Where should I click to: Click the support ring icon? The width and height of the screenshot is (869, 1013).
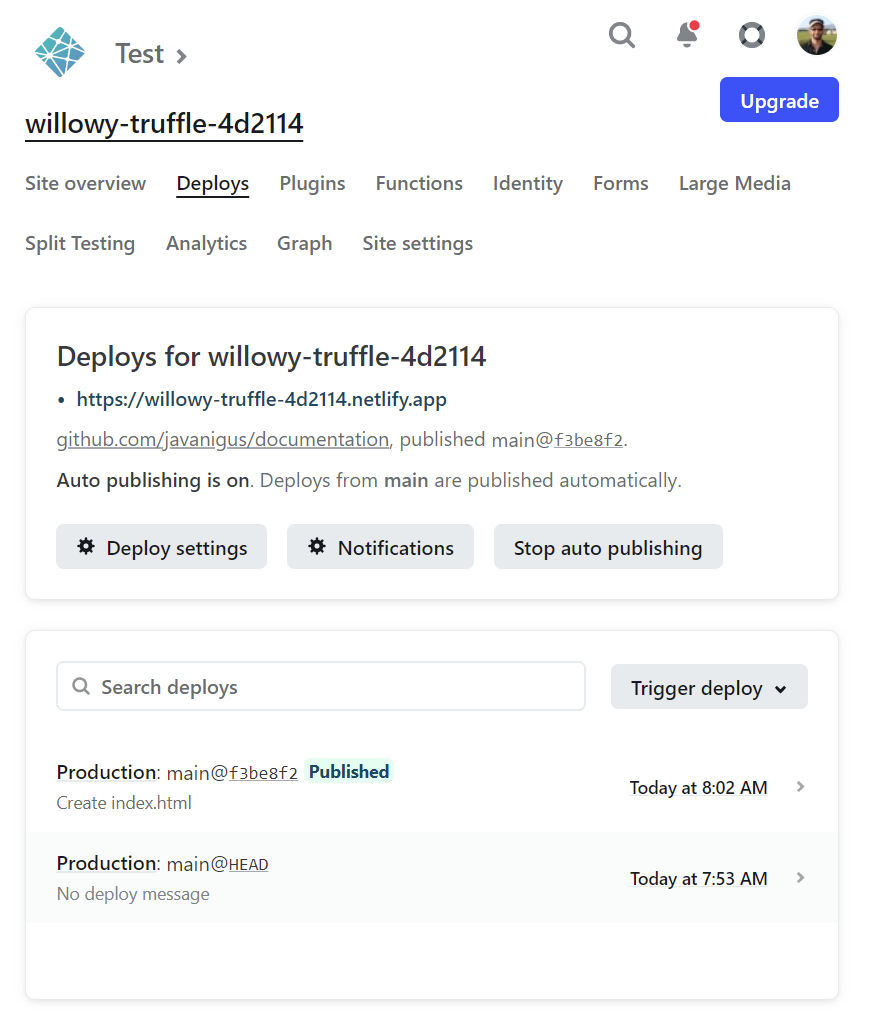tap(751, 35)
